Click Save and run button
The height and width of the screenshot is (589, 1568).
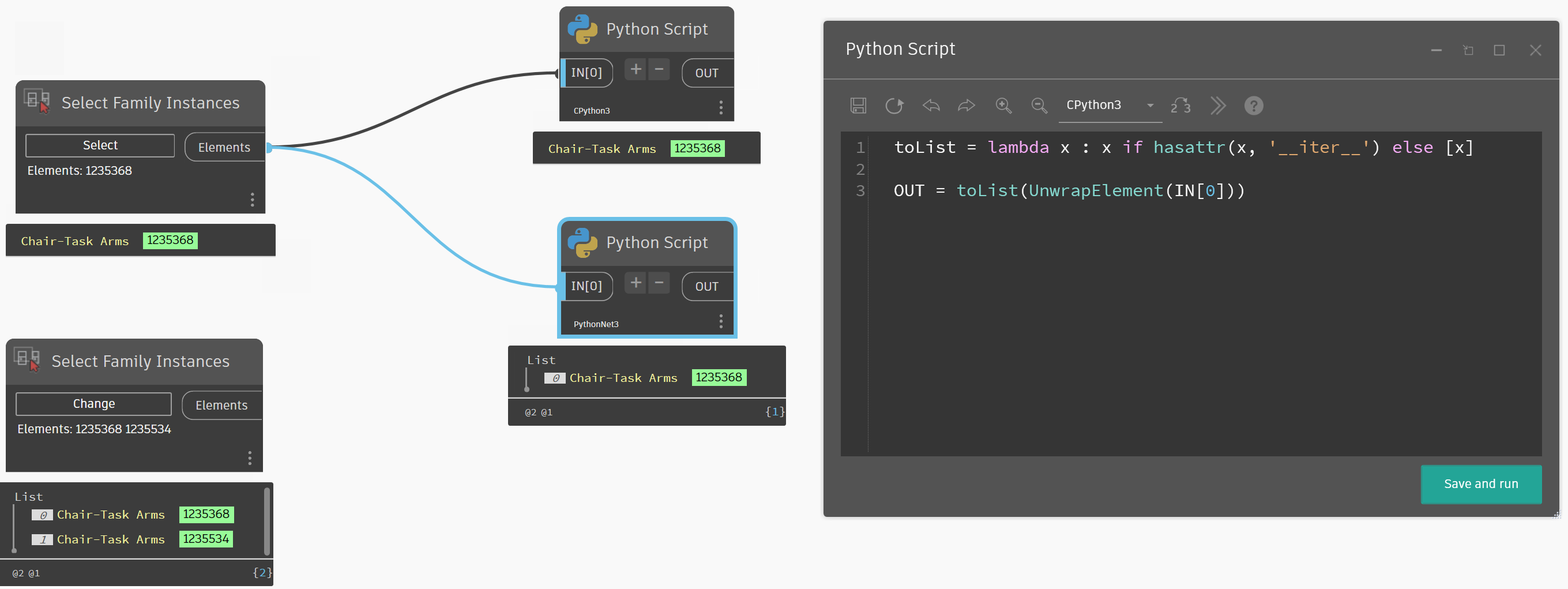1480,483
